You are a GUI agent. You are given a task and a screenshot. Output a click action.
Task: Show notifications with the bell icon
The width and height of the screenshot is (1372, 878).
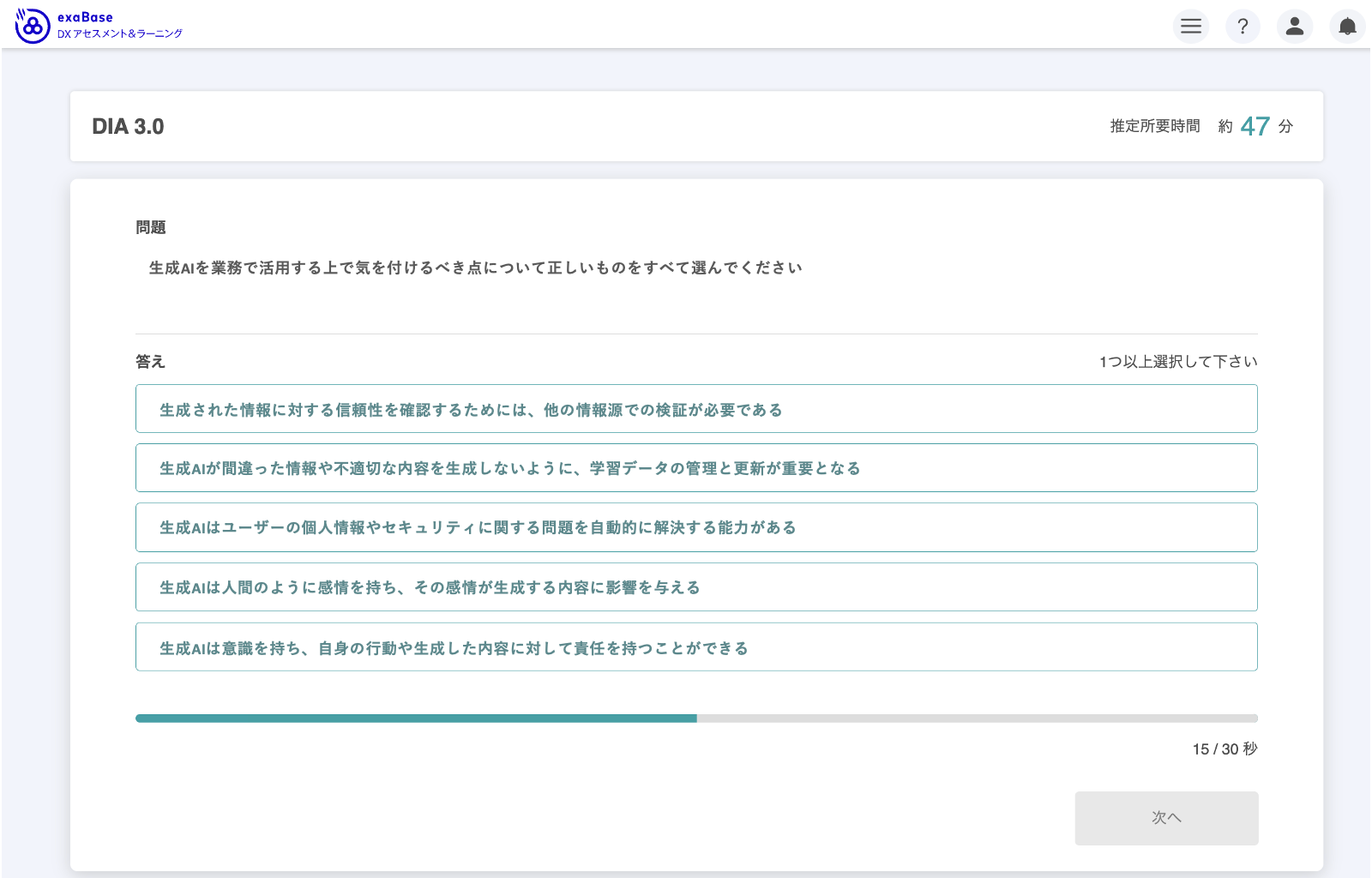[x=1347, y=26]
